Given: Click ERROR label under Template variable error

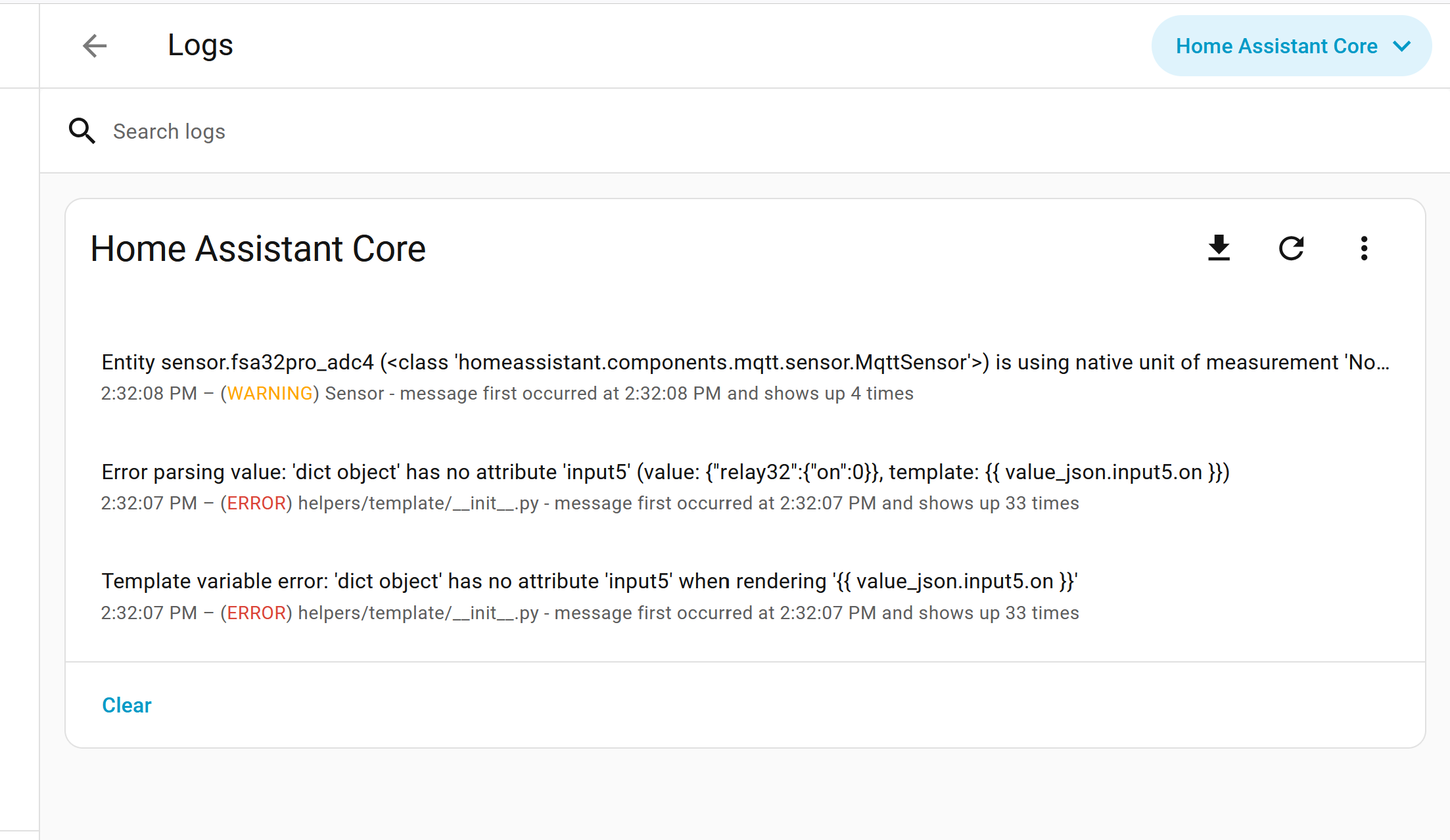Looking at the screenshot, I should [256, 613].
